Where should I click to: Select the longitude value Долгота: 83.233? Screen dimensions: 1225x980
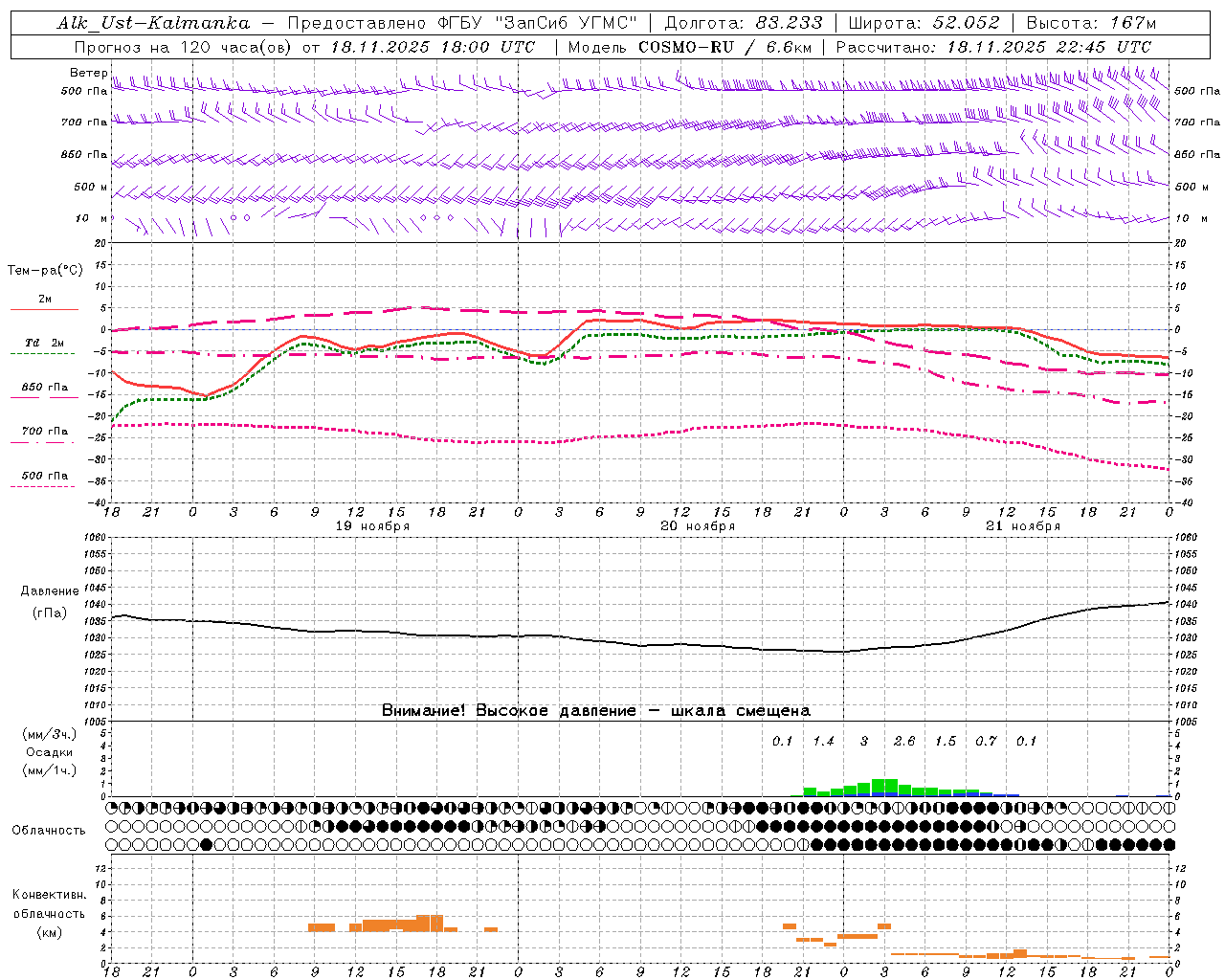744,23
